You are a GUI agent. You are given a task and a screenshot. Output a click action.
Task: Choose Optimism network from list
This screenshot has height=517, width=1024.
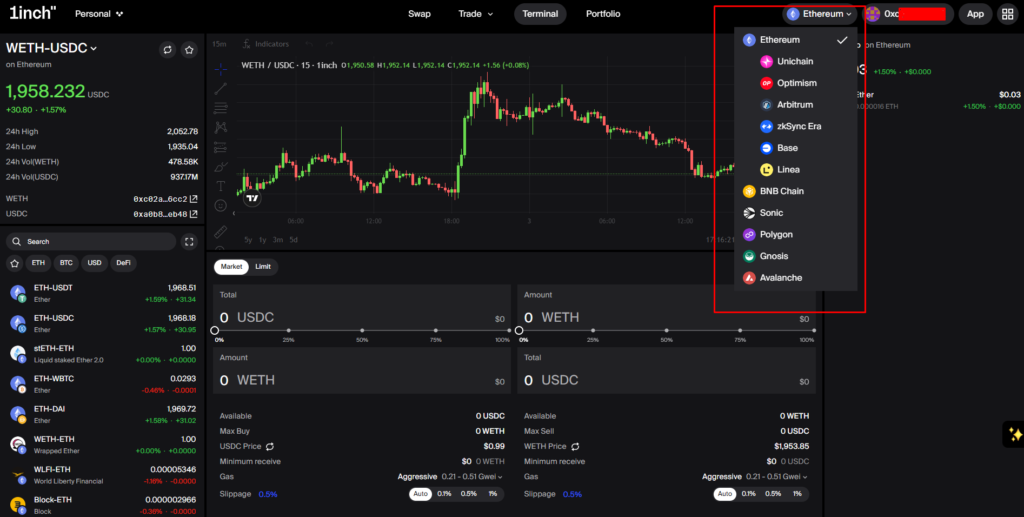point(795,83)
